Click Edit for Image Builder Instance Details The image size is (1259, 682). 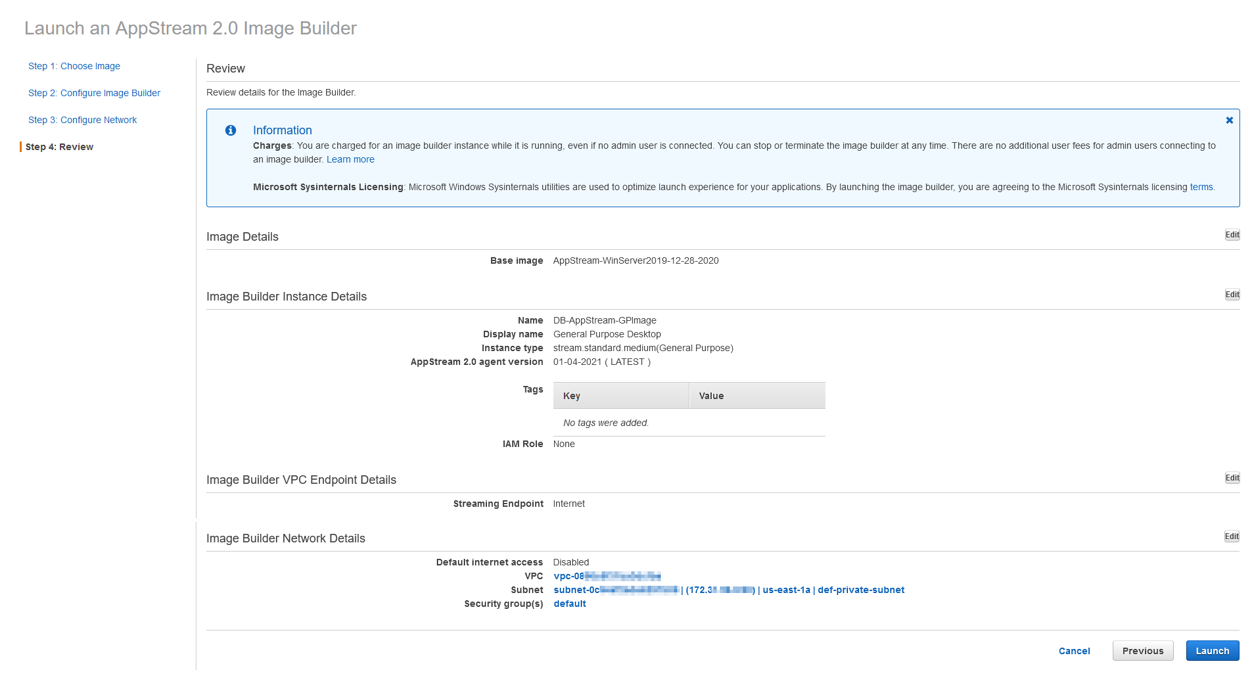coord(1231,294)
